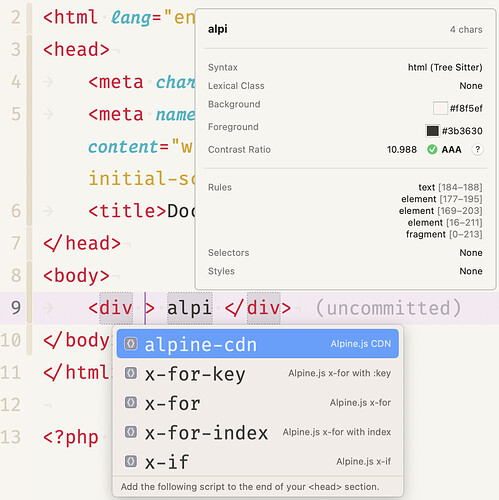
Task: Click the alpi text in editor
Action: coord(189,308)
